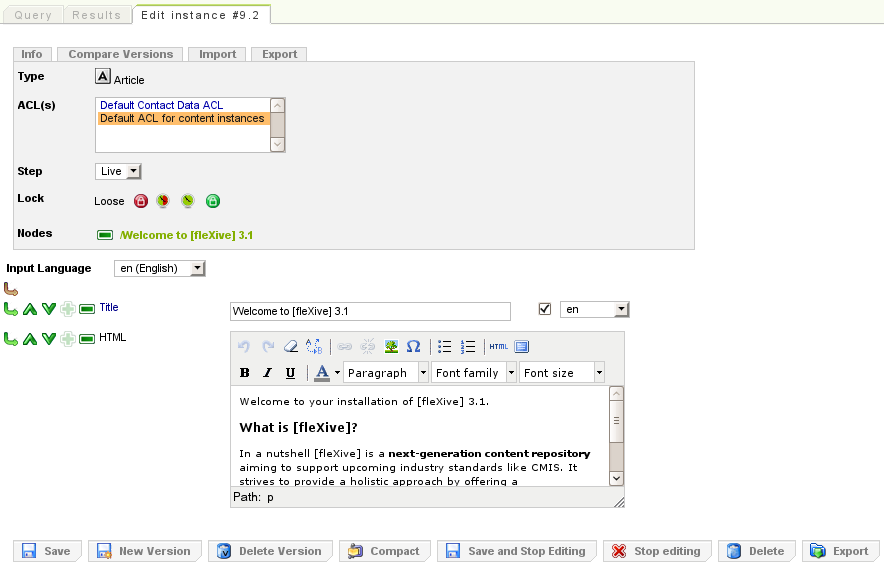884x566 pixels.
Task: Click the redo icon in the HTML editor
Action: (x=268, y=346)
